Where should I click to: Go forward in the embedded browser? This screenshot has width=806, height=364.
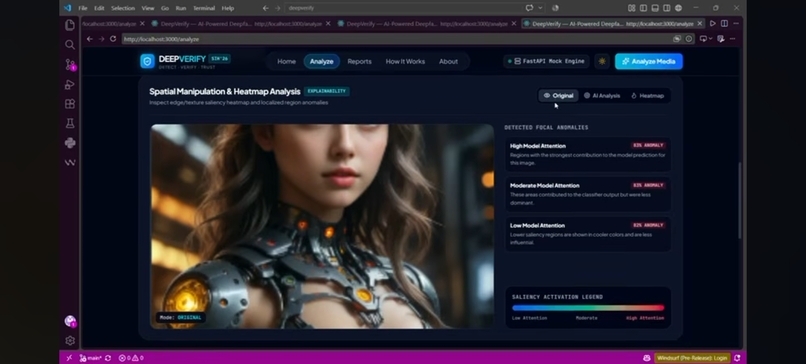click(101, 39)
